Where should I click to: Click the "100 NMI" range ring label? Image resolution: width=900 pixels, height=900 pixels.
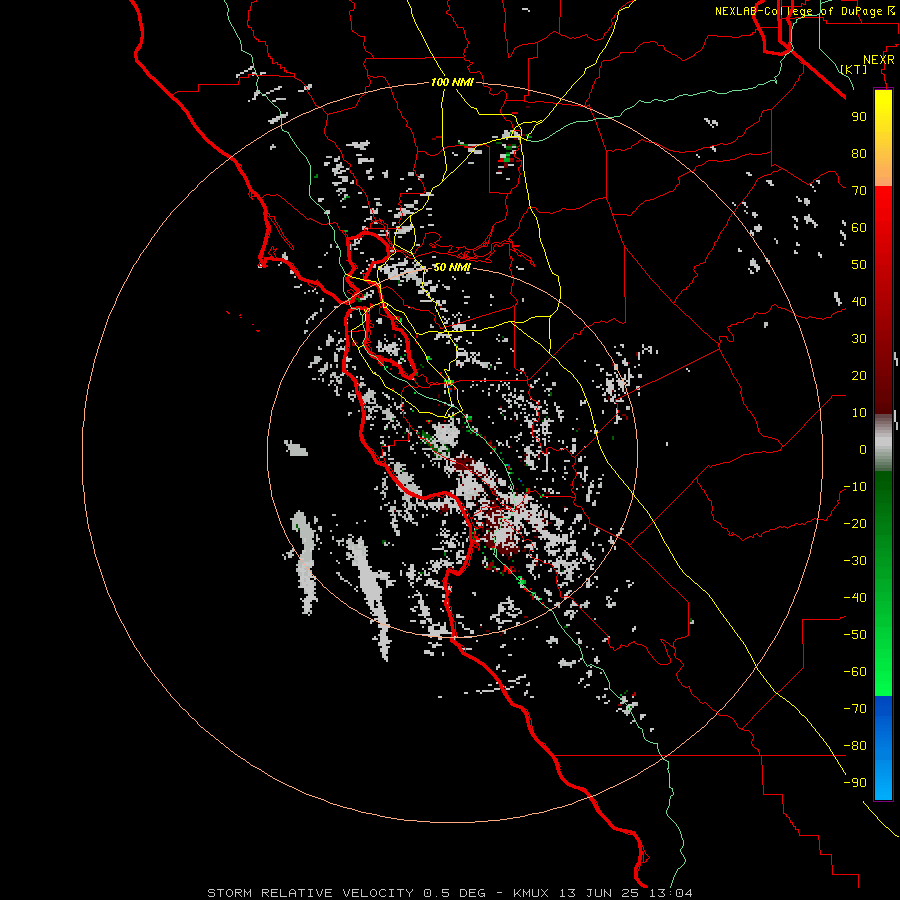coord(452,82)
